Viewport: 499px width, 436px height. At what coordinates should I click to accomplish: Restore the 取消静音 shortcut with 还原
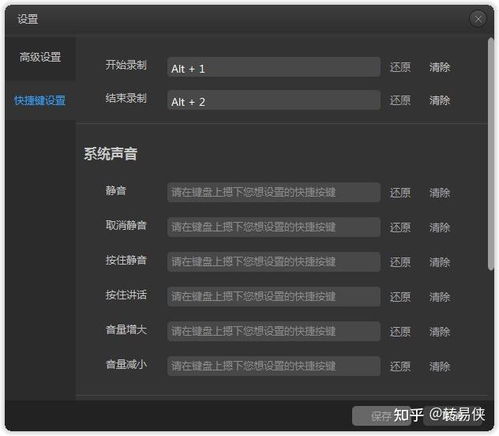click(x=400, y=228)
